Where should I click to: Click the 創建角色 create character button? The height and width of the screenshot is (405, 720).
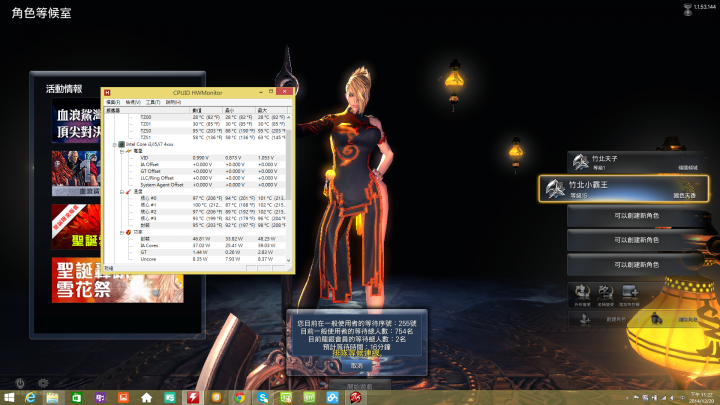coord(602,319)
